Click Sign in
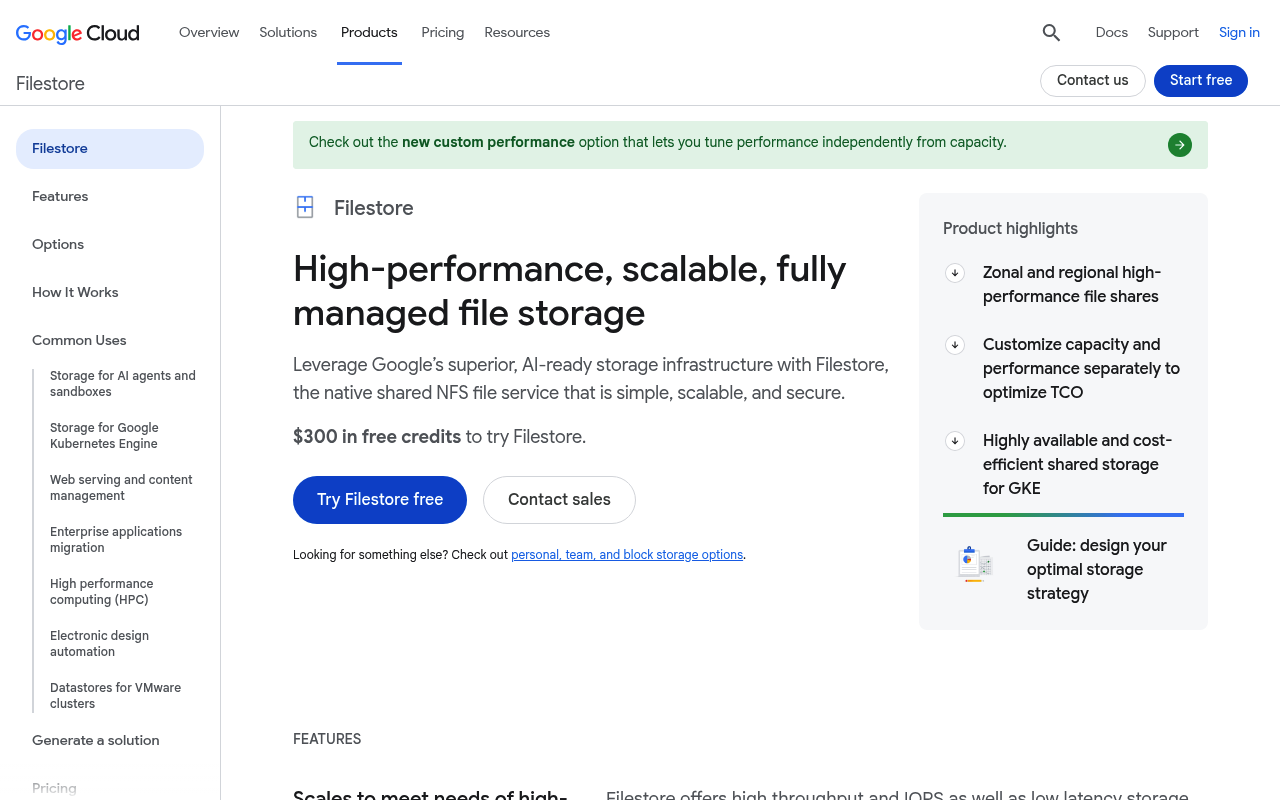 point(1239,32)
